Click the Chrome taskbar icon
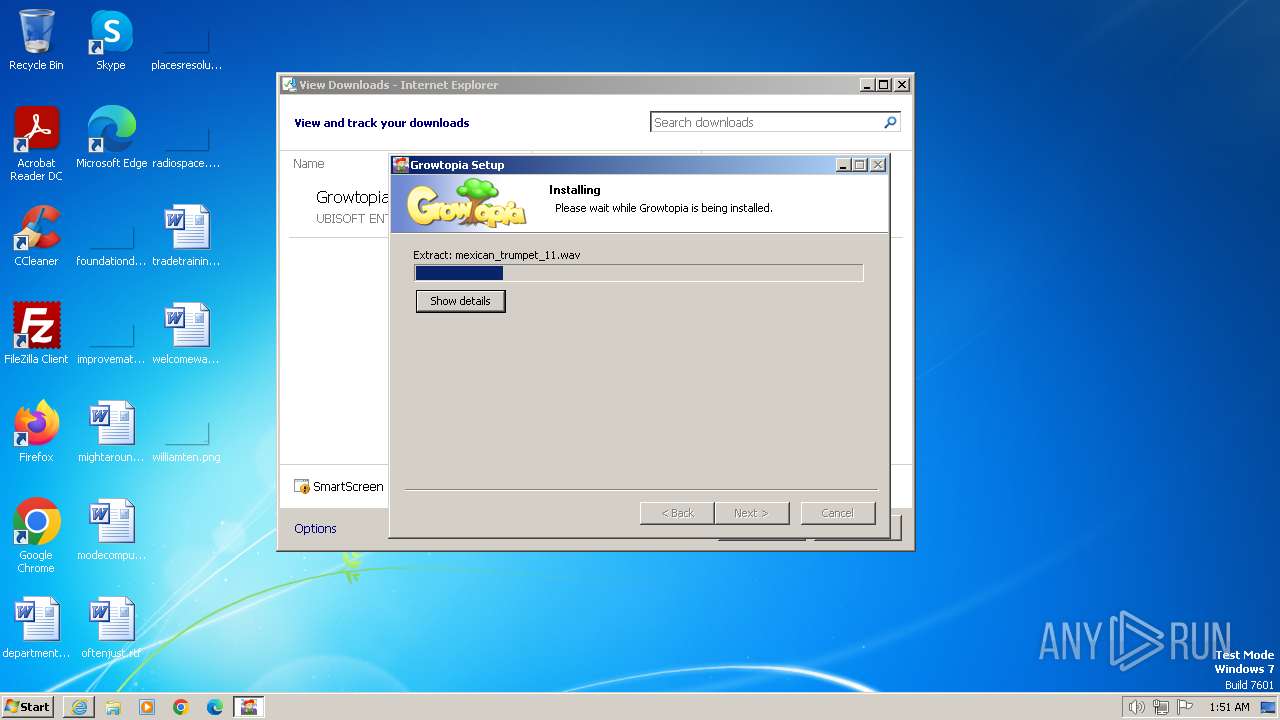This screenshot has height=720, width=1280. coord(181,707)
